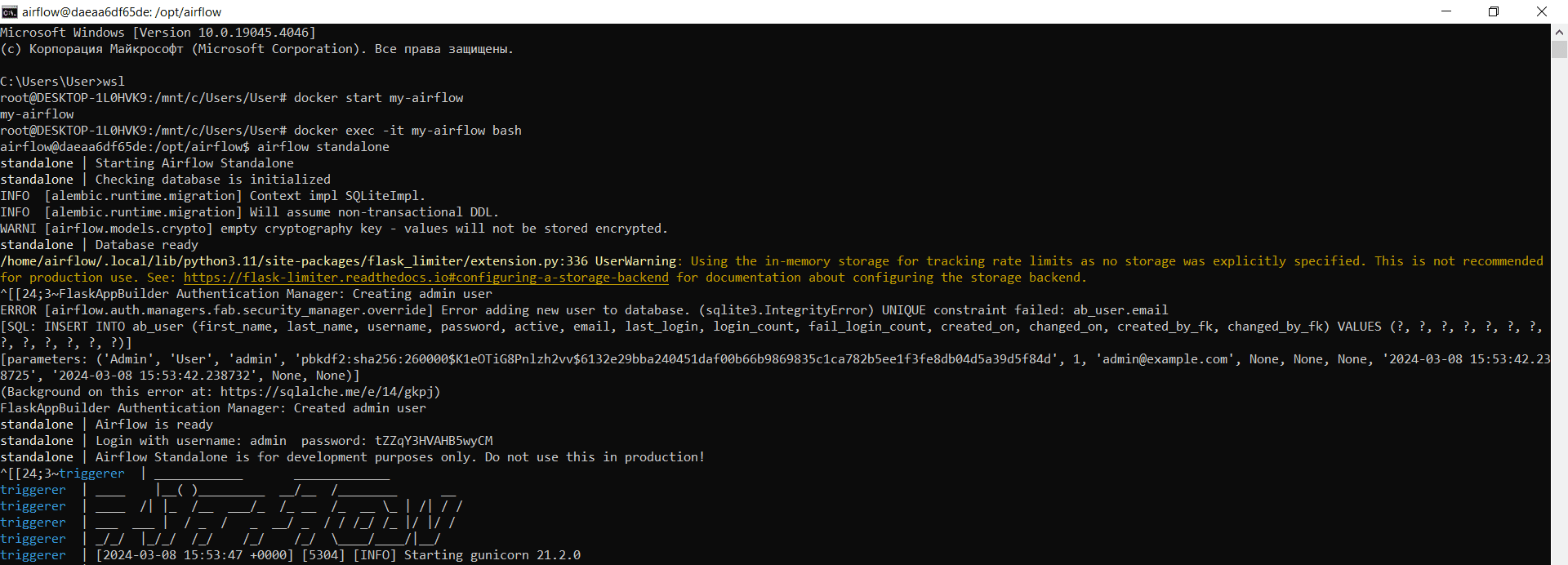Click the vertical scrollbar thumb
1568x565 pixels.
point(1559,49)
